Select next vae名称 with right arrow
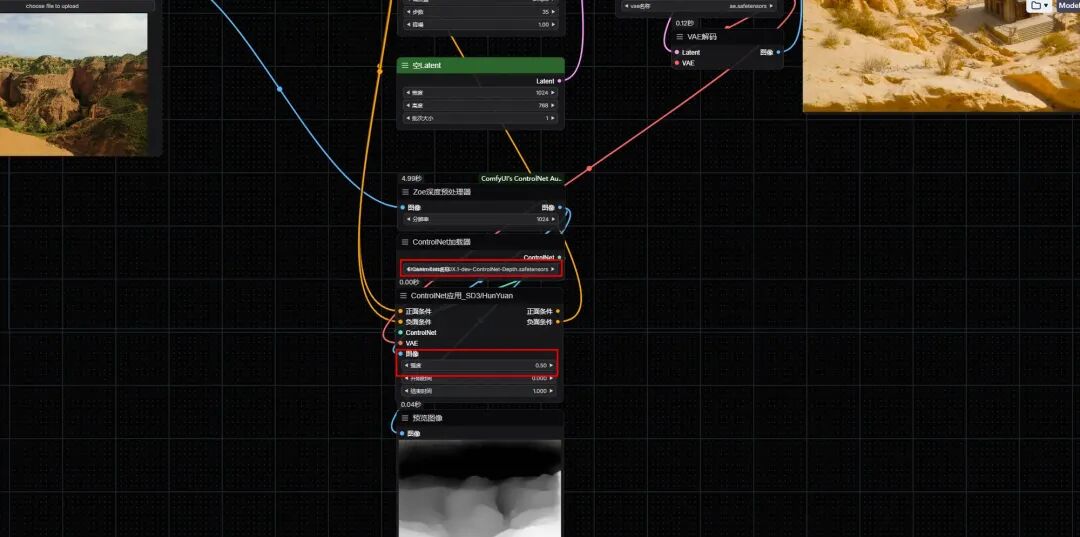1080x537 pixels. [x=771, y=6]
